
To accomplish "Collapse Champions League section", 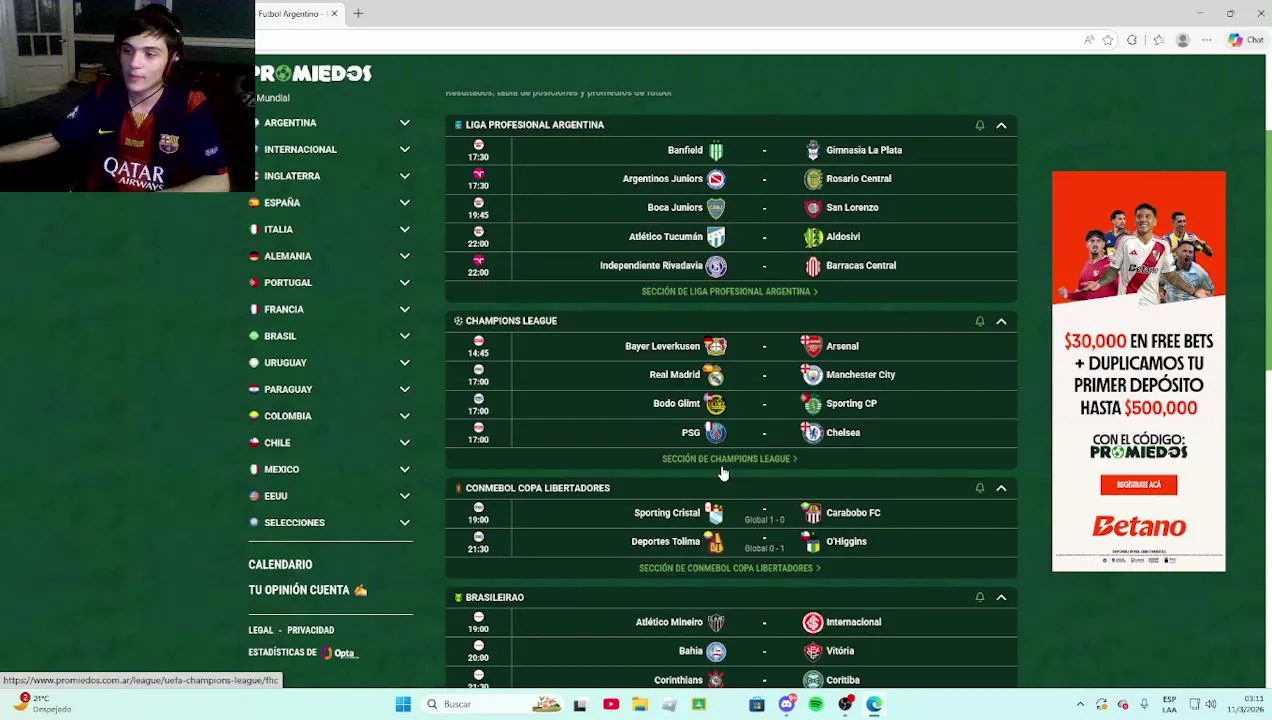I will click(1001, 321).
